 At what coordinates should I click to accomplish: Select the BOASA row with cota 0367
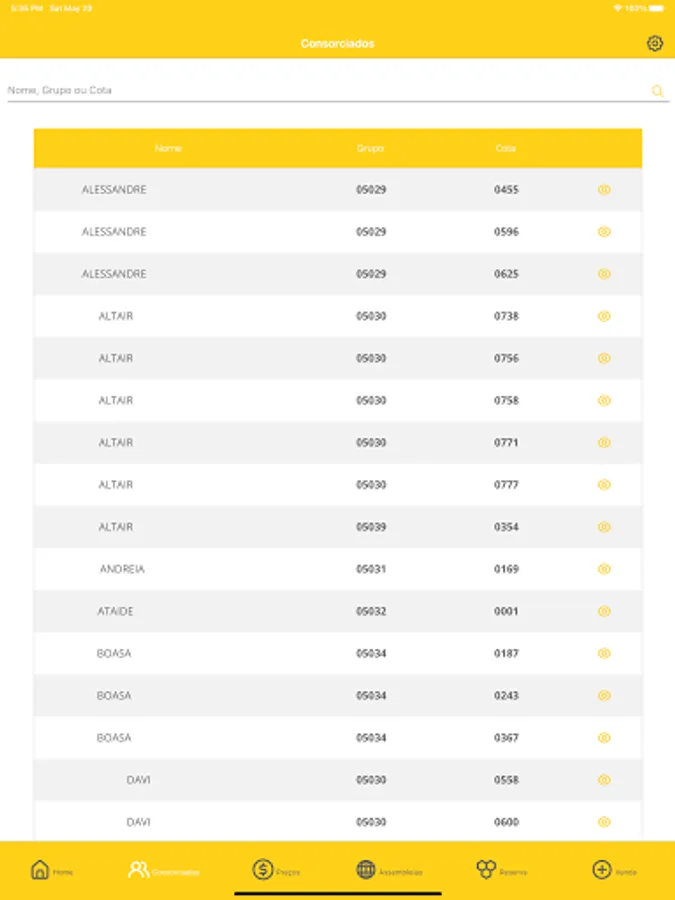[338, 738]
